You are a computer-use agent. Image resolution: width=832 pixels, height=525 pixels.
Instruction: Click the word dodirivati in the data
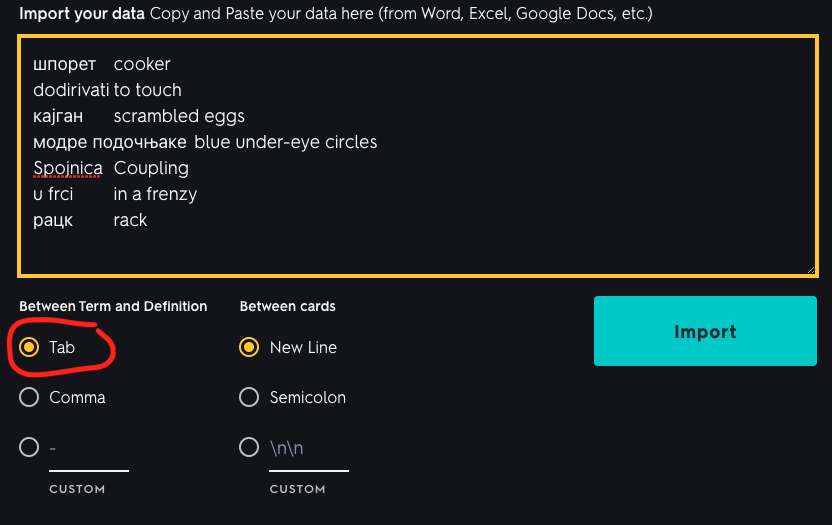click(71, 90)
